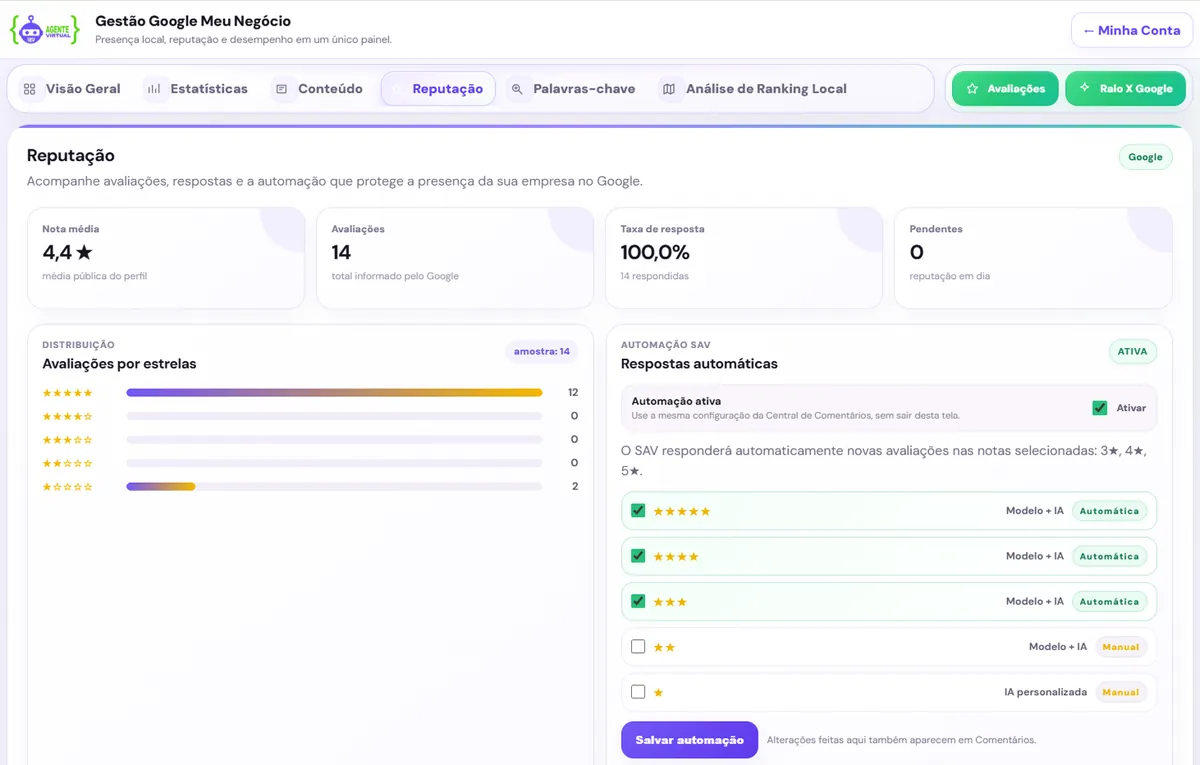Click the sparkle icon in Raio X Google

1084,88
